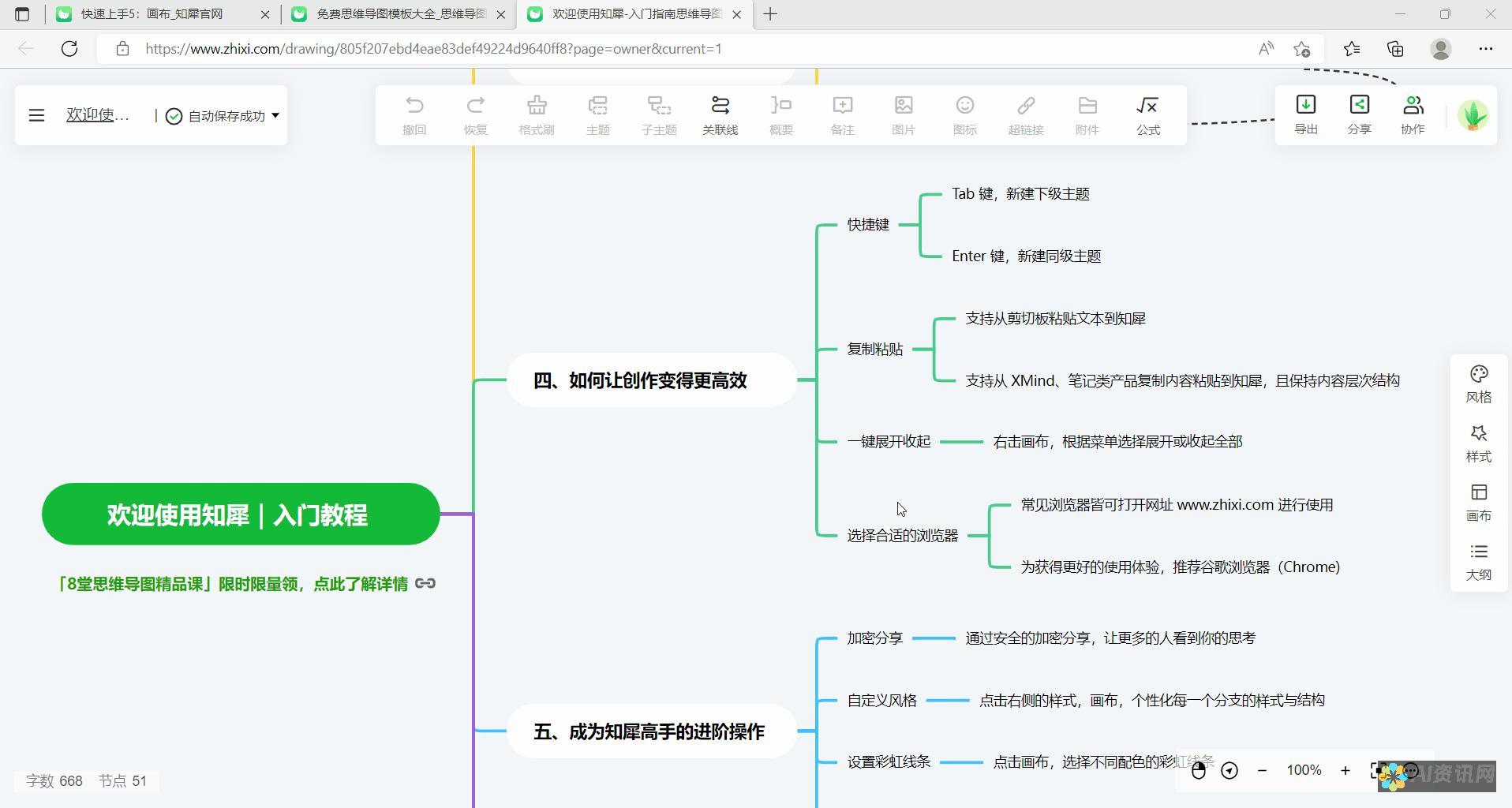Insert a 公式 formula
Screen dimensions: 1512x808
[x=1148, y=115]
